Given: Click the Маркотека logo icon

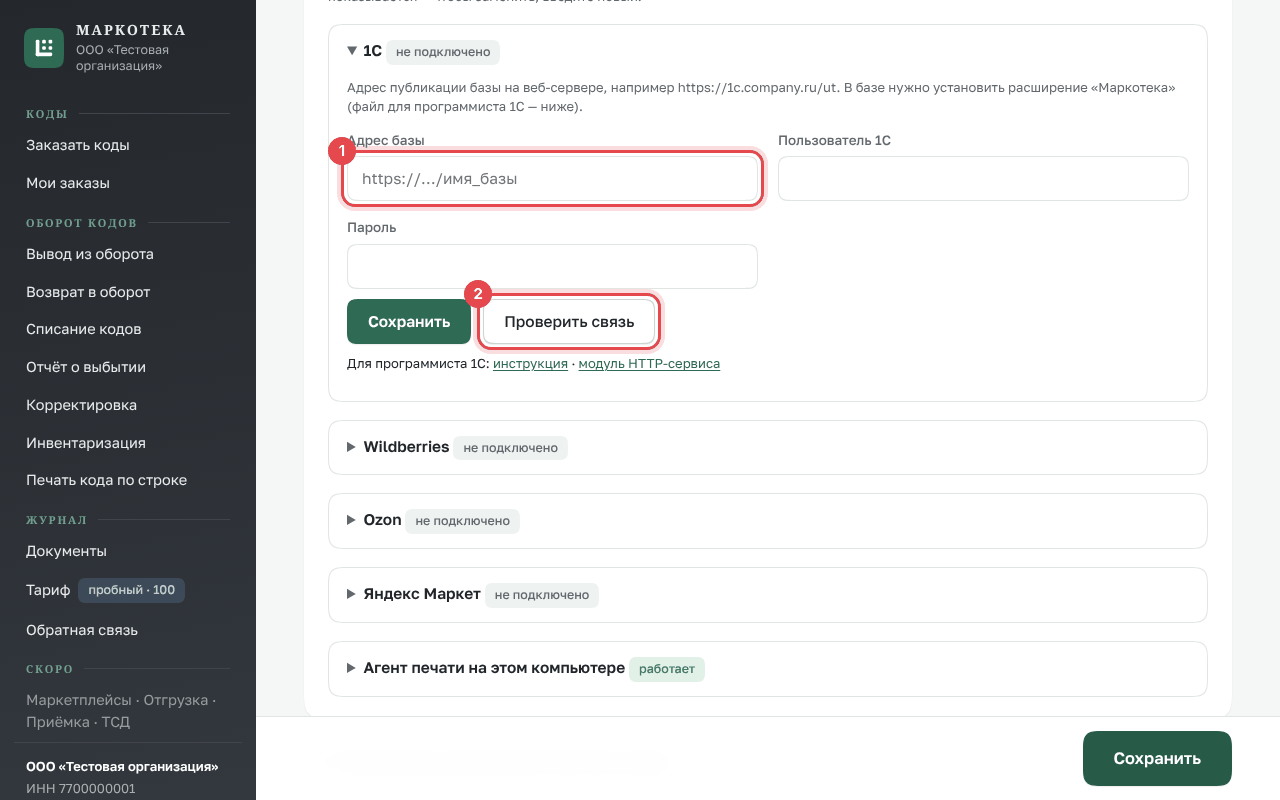Looking at the screenshot, I should (44, 48).
